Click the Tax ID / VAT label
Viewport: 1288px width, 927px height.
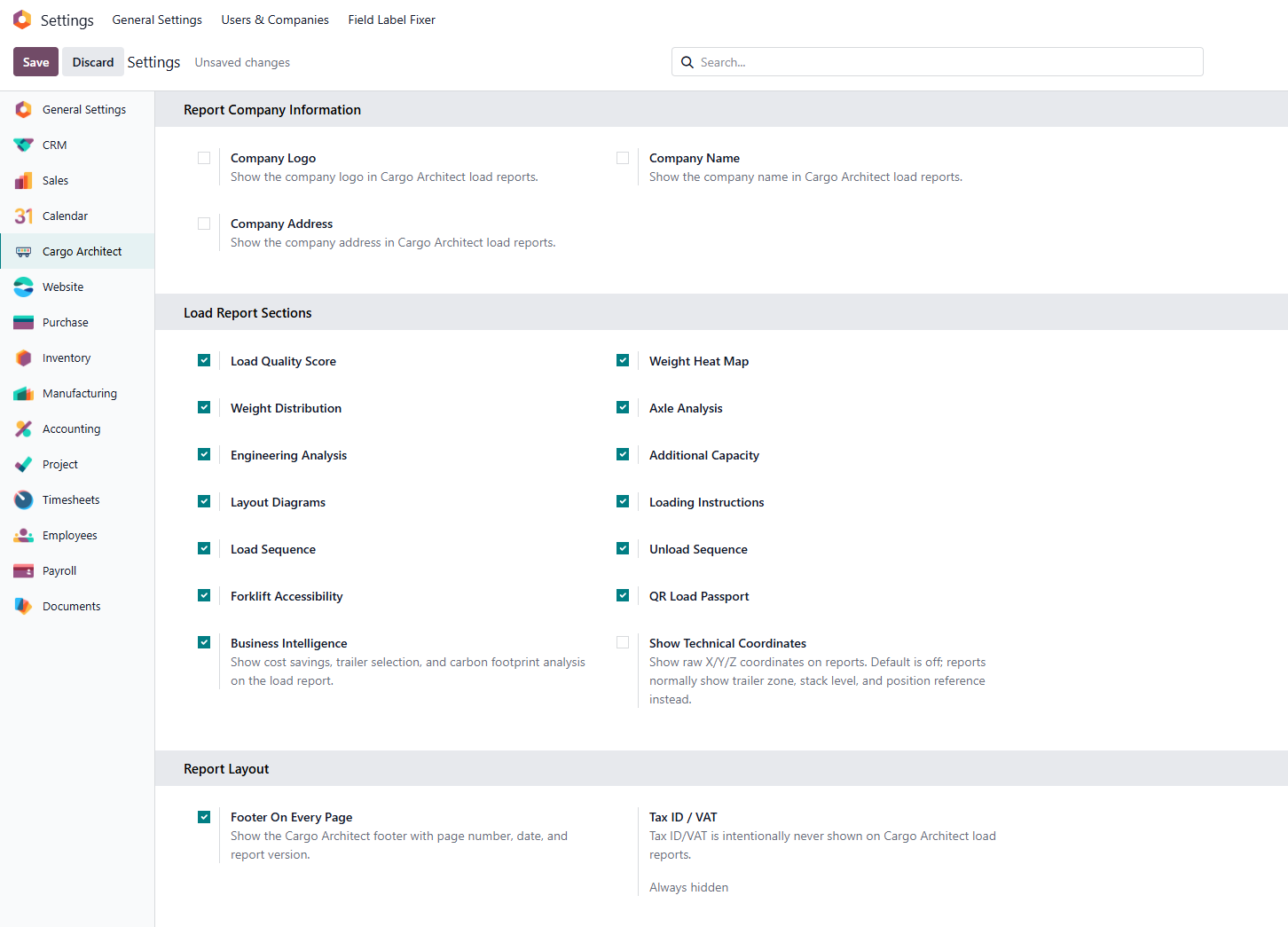[683, 817]
